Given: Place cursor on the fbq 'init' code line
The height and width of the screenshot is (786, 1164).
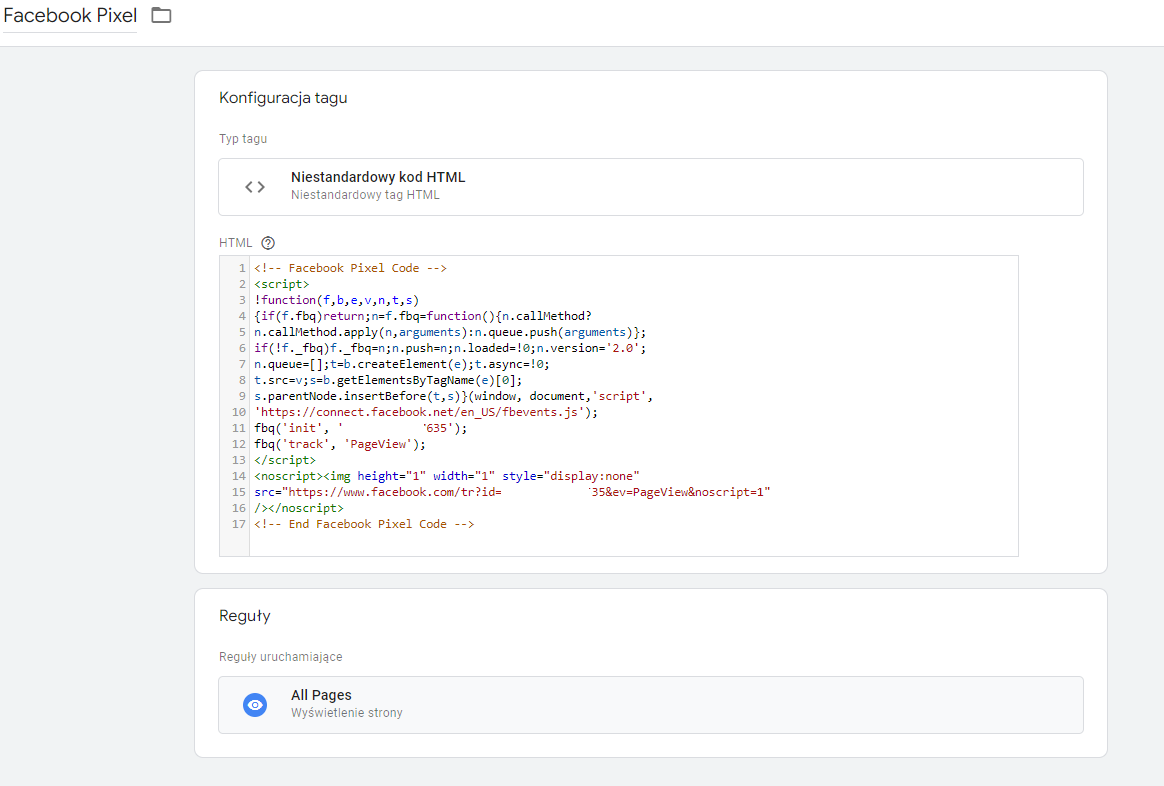Looking at the screenshot, I should coord(360,428).
